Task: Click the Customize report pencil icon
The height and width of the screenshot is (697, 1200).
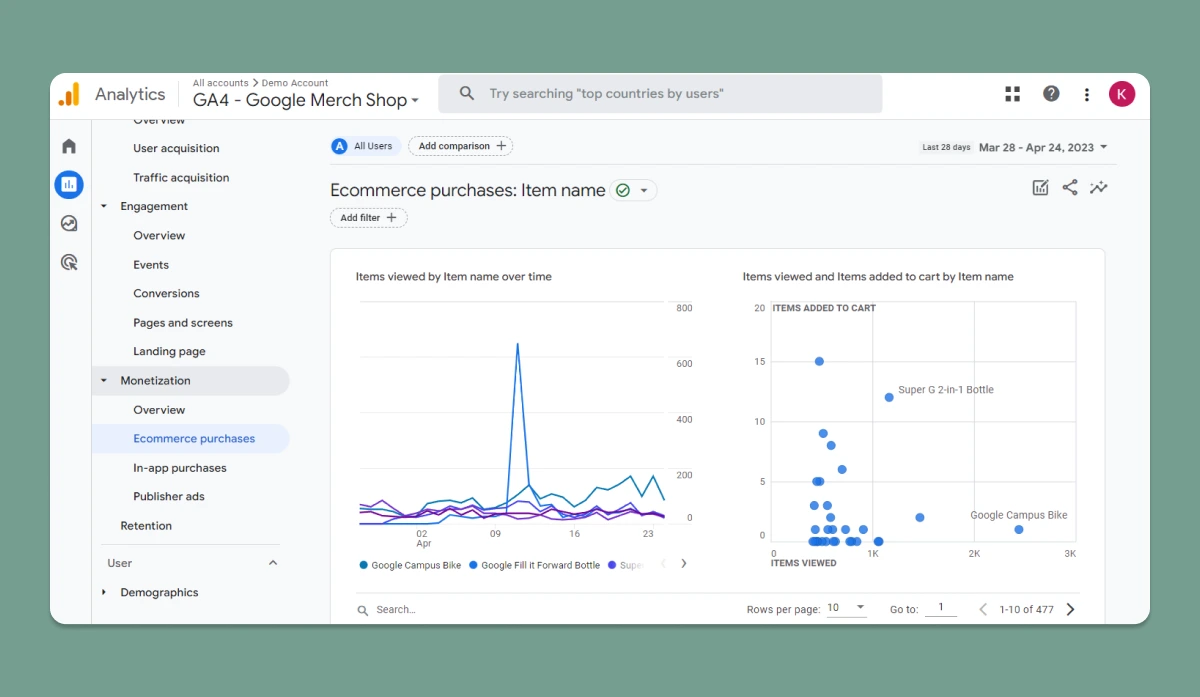Action: tap(1040, 187)
